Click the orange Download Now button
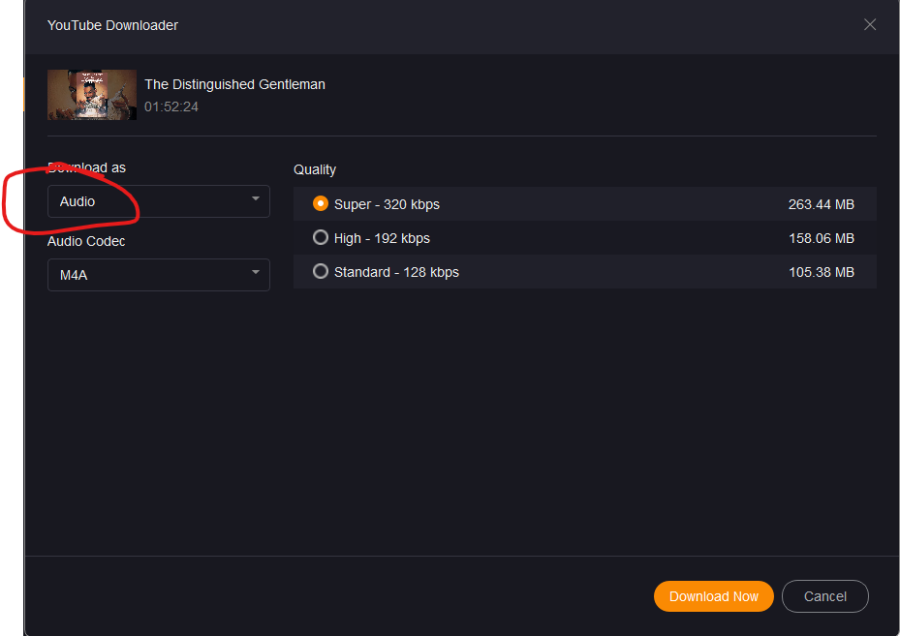The width and height of the screenshot is (900, 636). (713, 596)
